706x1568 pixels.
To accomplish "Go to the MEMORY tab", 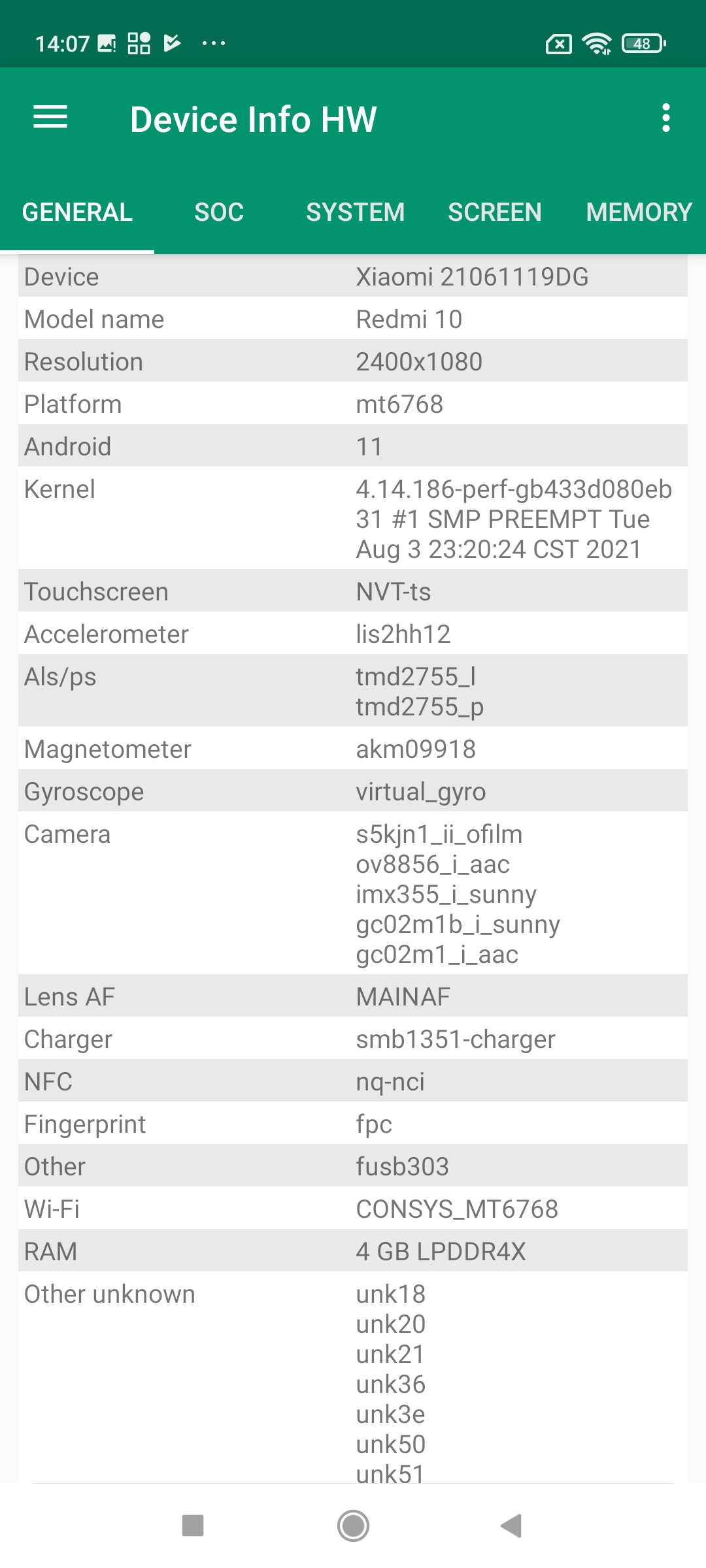I will point(639,212).
